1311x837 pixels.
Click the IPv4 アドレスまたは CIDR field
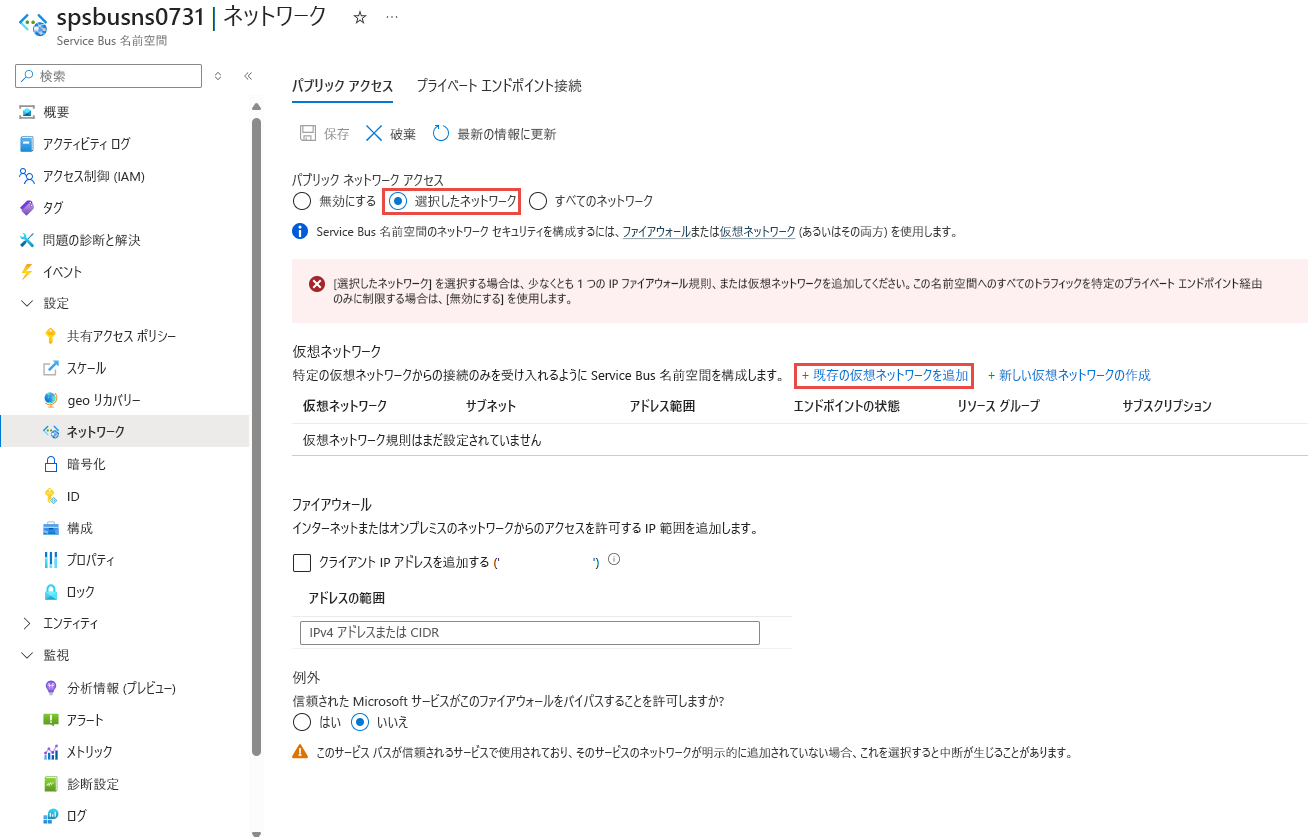click(529, 633)
